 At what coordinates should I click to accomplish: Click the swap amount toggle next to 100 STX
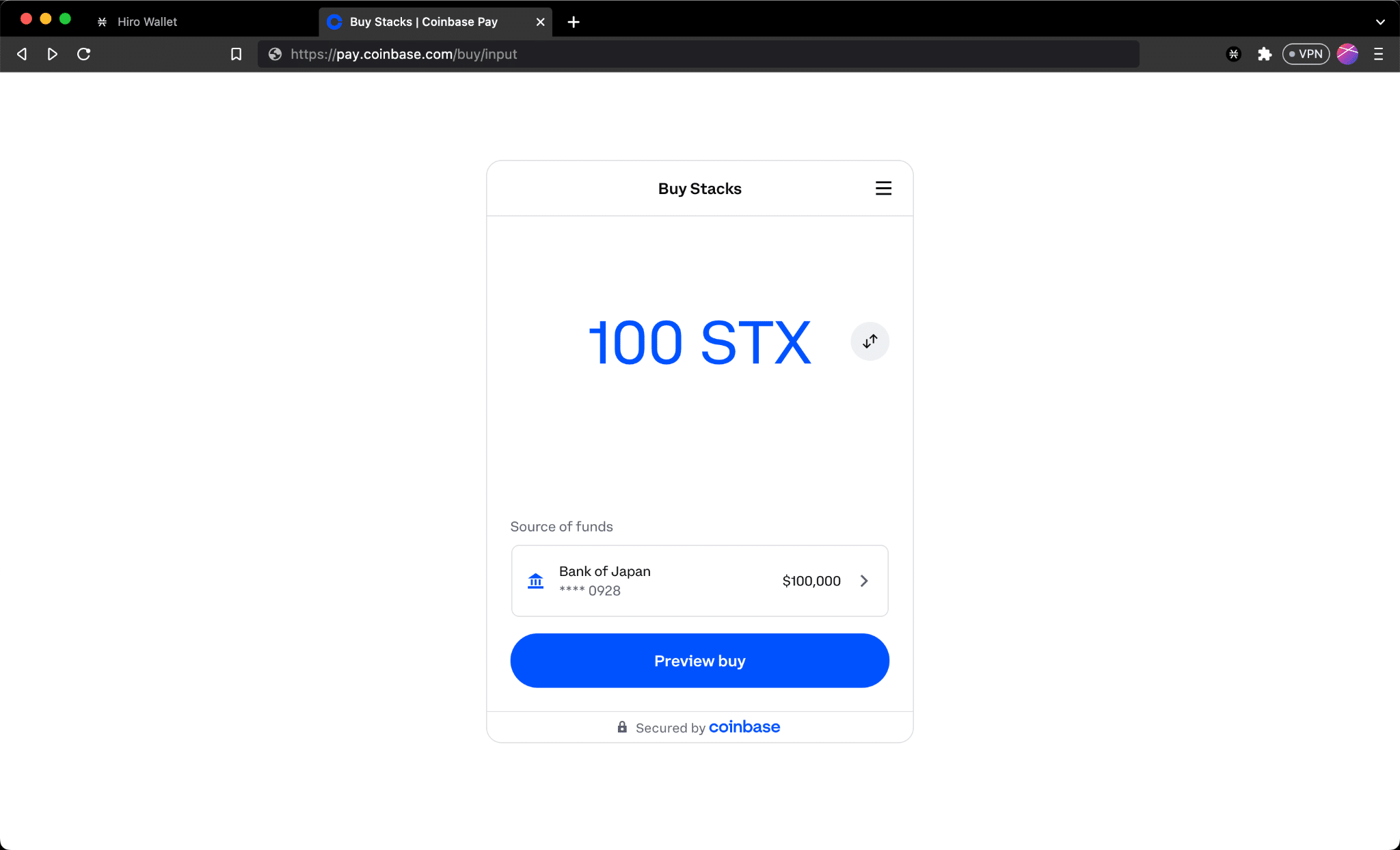pyautogui.click(x=869, y=341)
